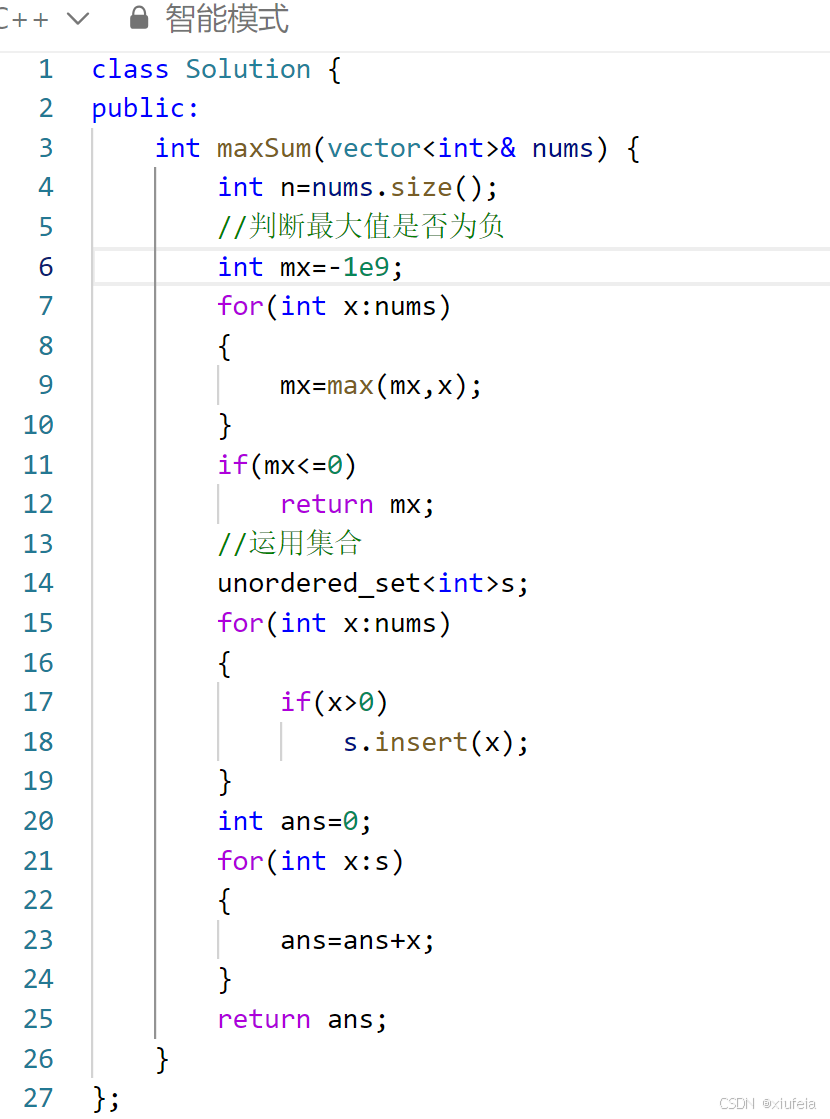
Task: Click 'int ans=0;' on line 20
Action: point(295,821)
